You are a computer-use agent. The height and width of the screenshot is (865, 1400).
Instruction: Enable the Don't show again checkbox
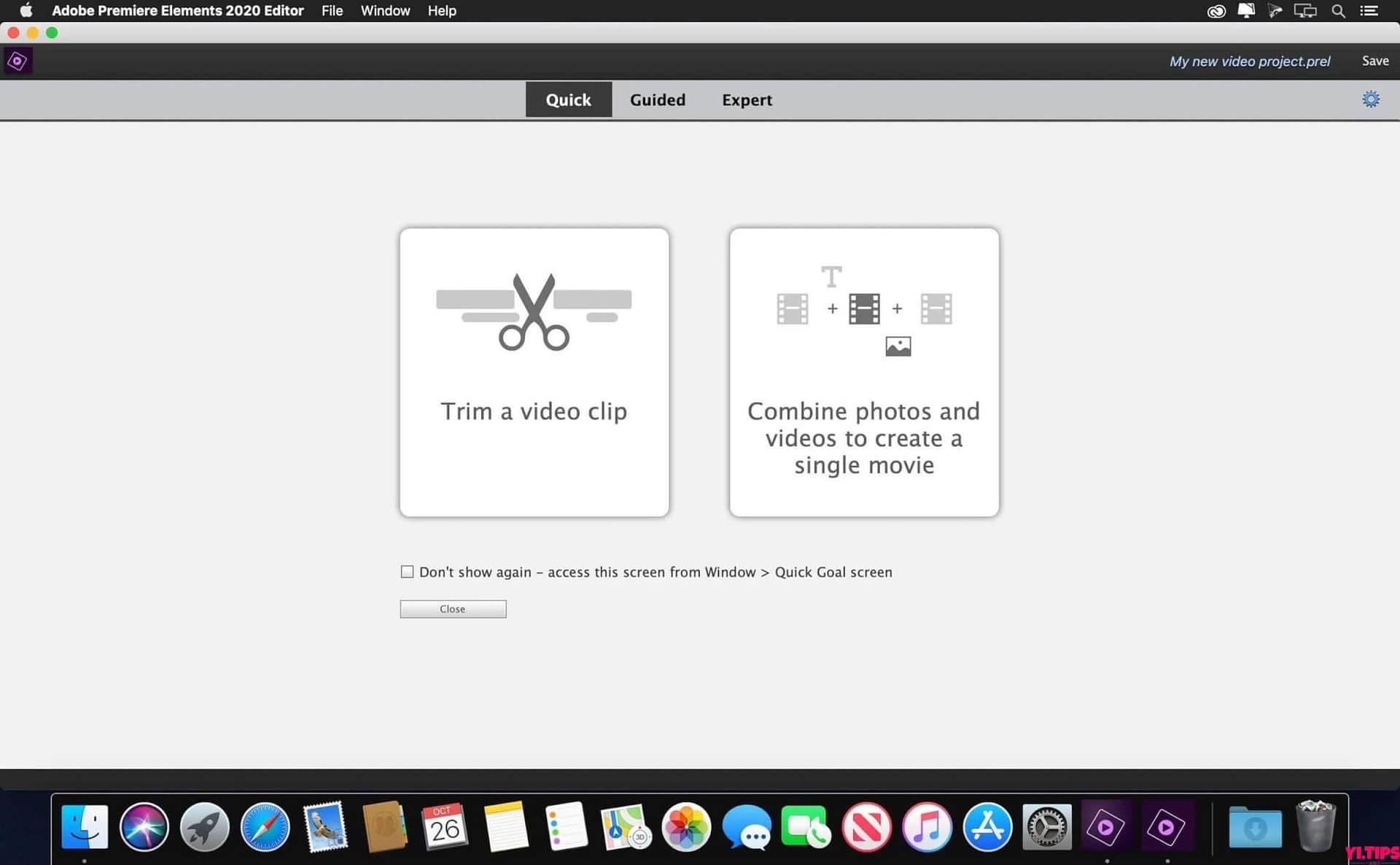pyautogui.click(x=407, y=572)
